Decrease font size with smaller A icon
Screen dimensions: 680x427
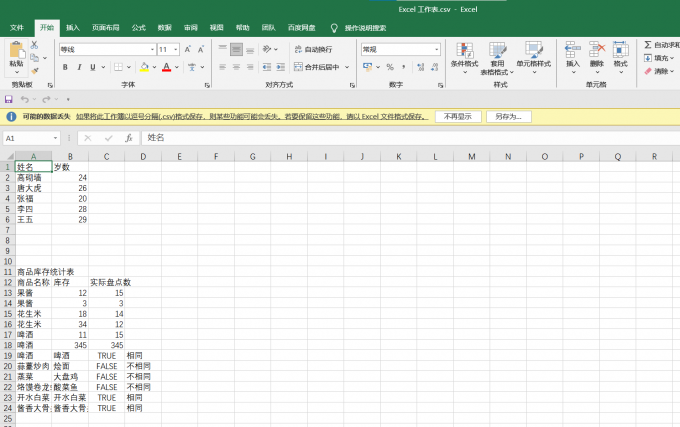click(x=201, y=49)
